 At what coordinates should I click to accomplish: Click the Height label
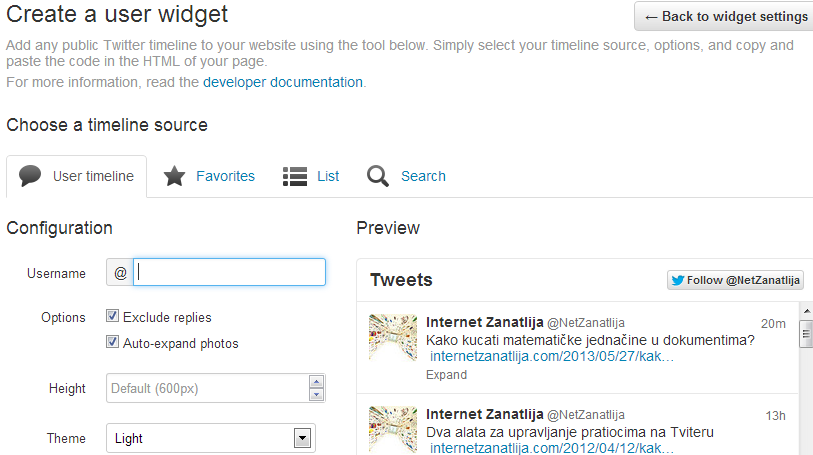coord(67,388)
